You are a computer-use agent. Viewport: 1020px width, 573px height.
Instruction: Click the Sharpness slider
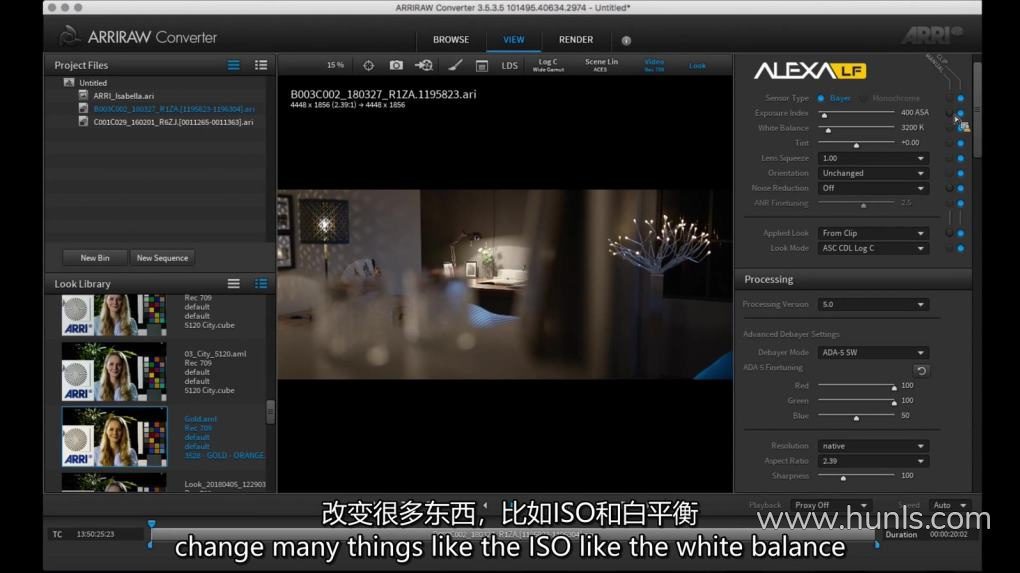(x=856, y=476)
